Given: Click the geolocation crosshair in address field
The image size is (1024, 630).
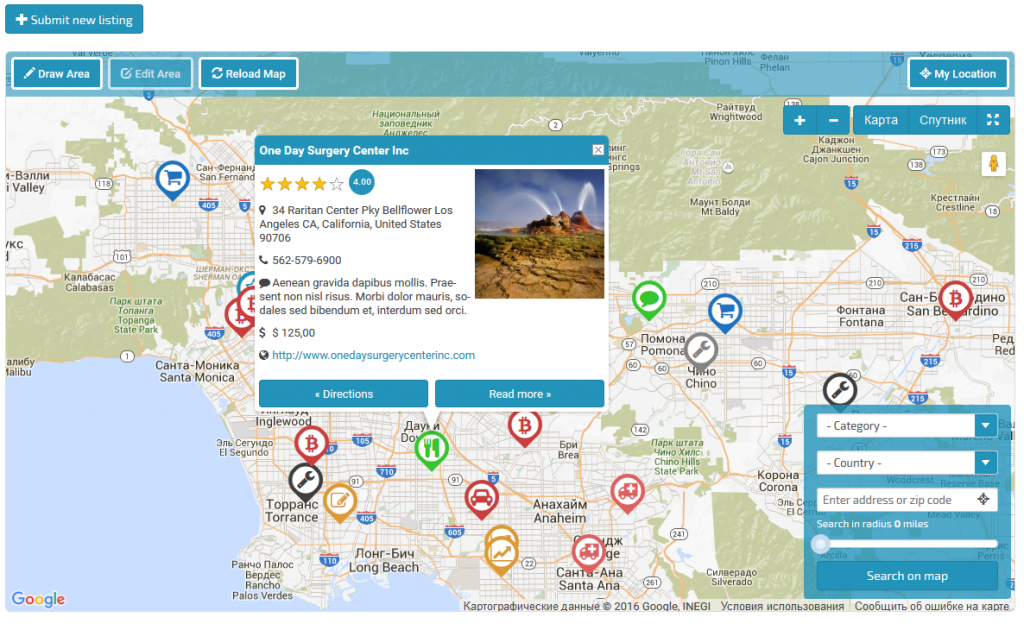Looking at the screenshot, I should pyautogui.click(x=983, y=500).
